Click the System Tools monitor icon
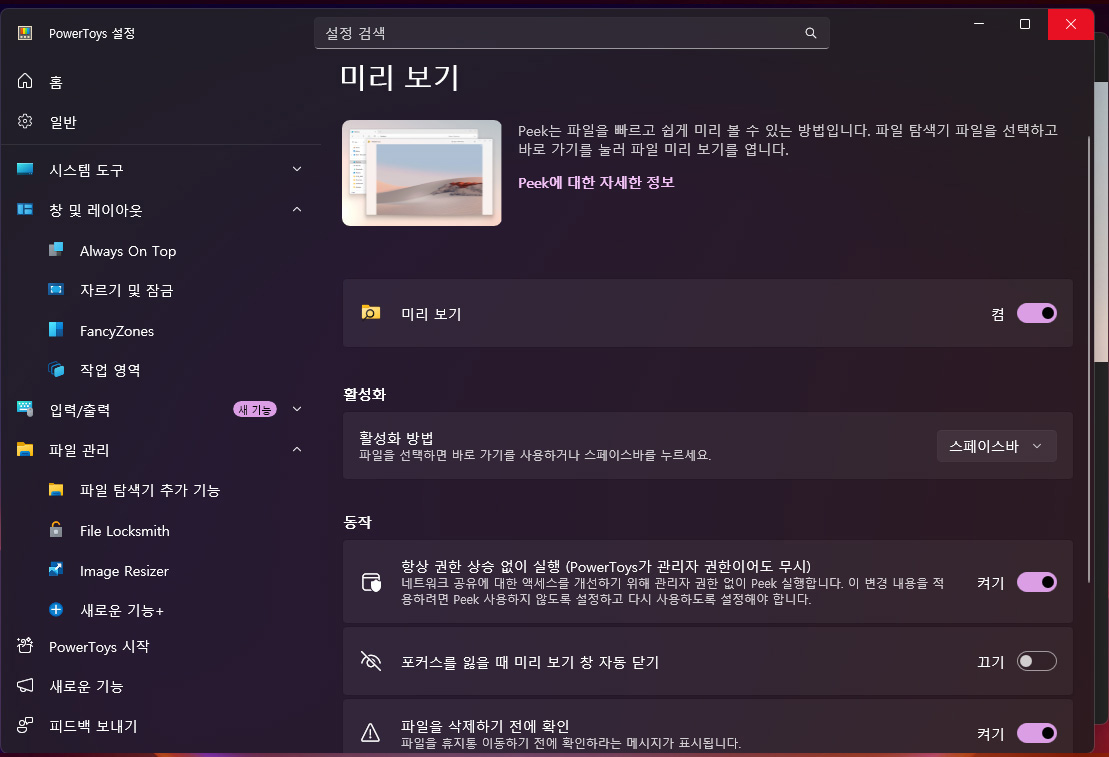The height and width of the screenshot is (757, 1109). tap(25, 169)
